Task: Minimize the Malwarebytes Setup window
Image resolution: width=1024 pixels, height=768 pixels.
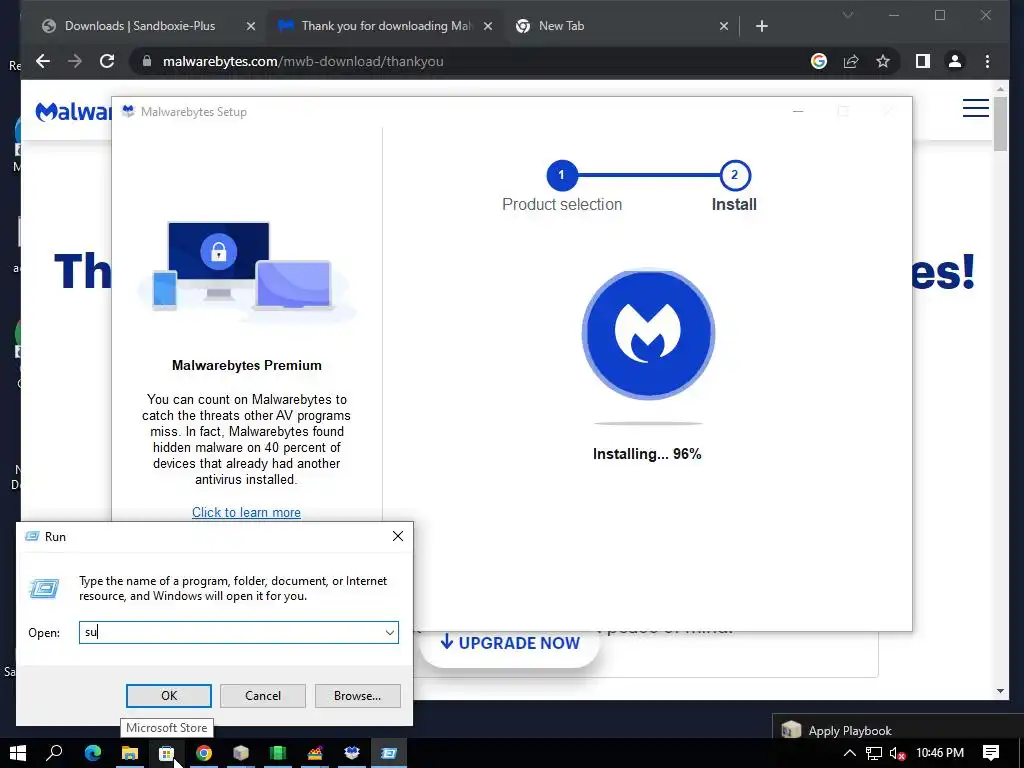Action: tap(798, 112)
